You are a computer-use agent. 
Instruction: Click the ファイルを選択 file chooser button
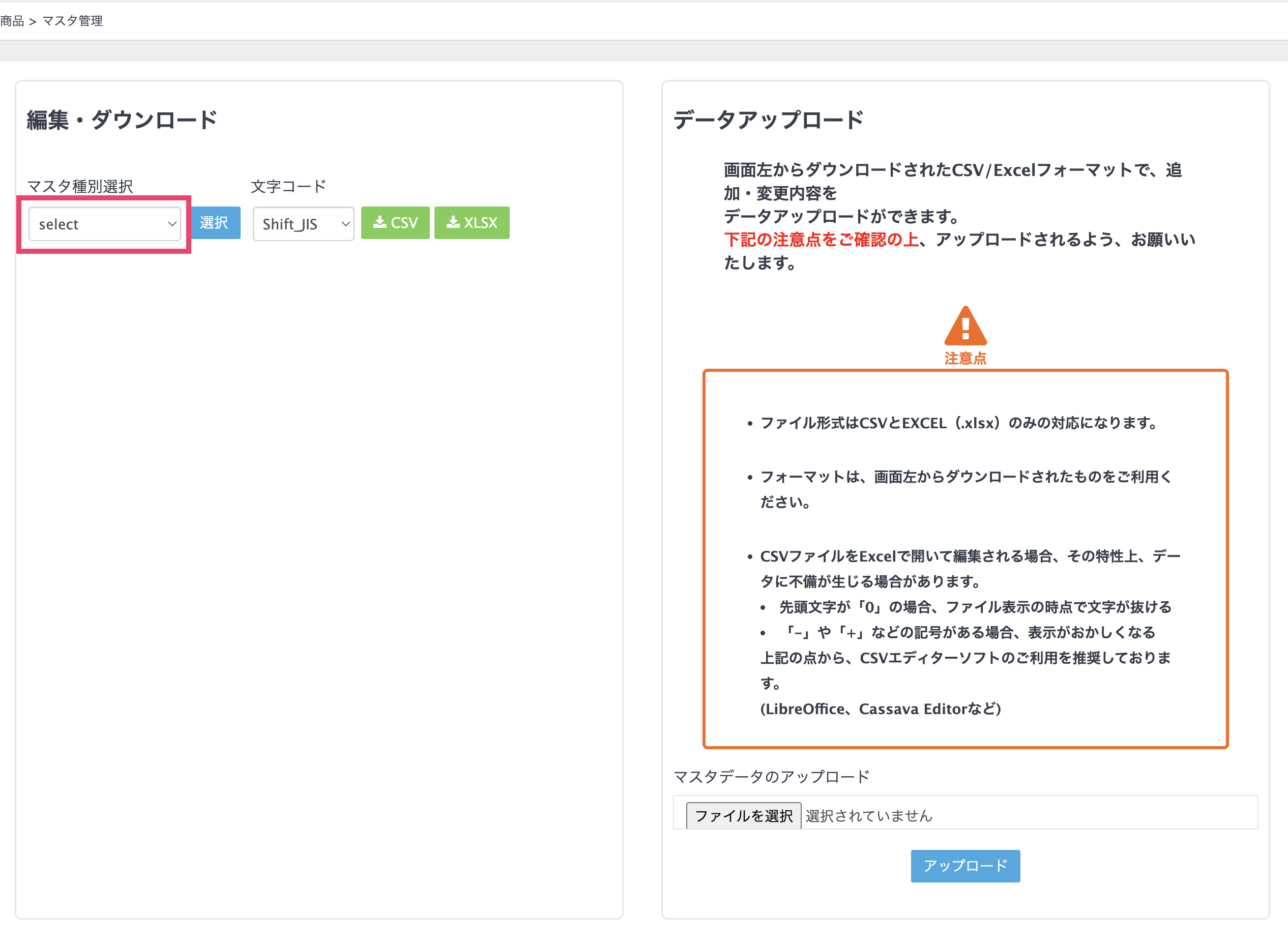744,815
